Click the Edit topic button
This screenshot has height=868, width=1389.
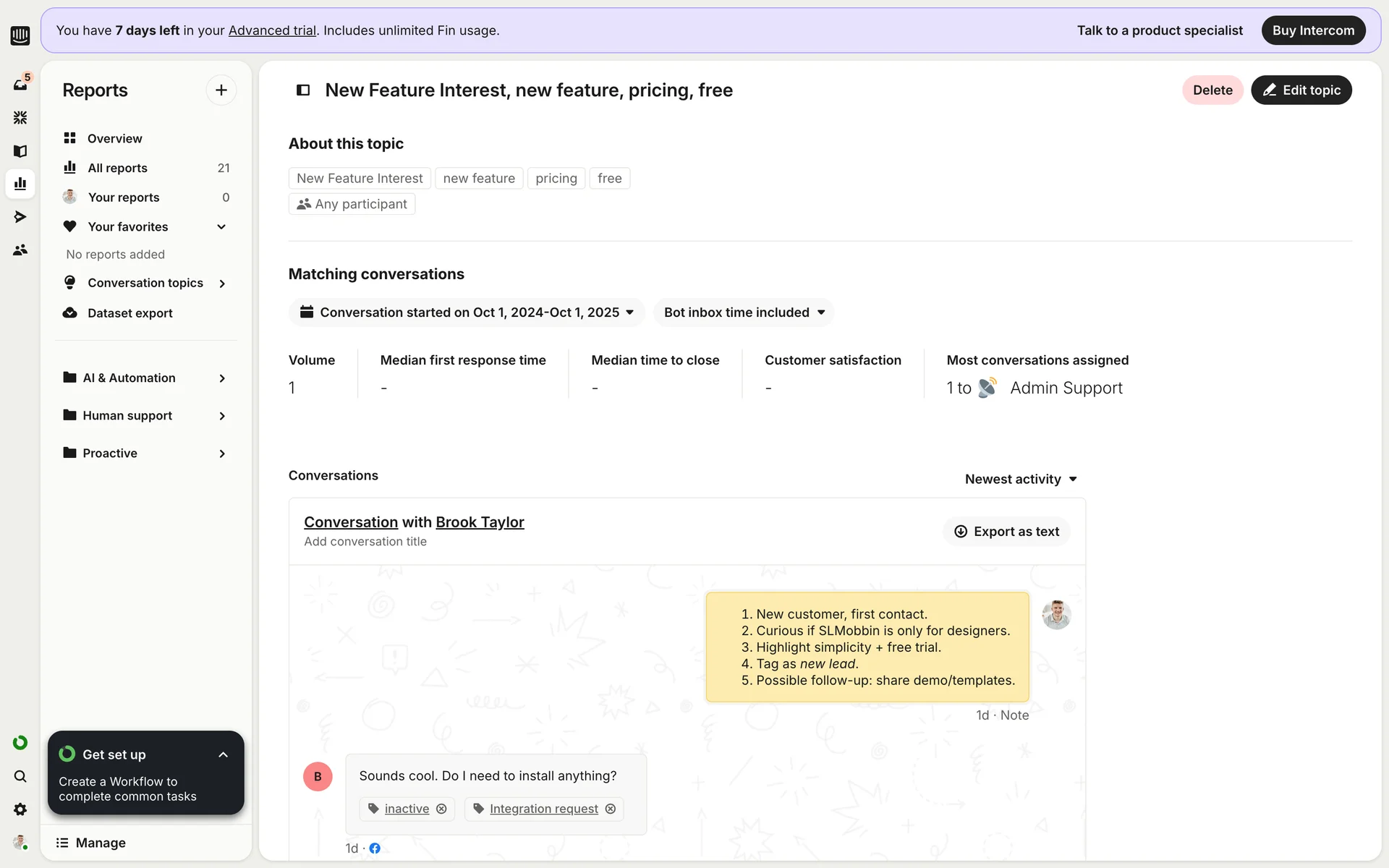pyautogui.click(x=1301, y=90)
